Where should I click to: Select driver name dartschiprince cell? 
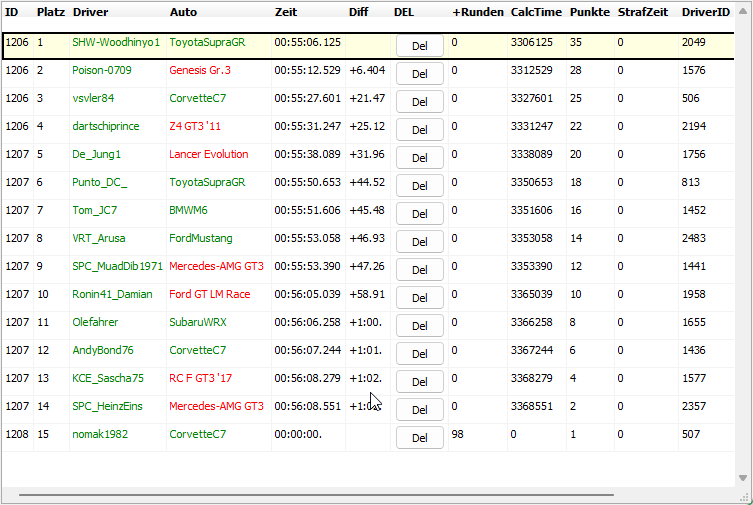(x=106, y=127)
